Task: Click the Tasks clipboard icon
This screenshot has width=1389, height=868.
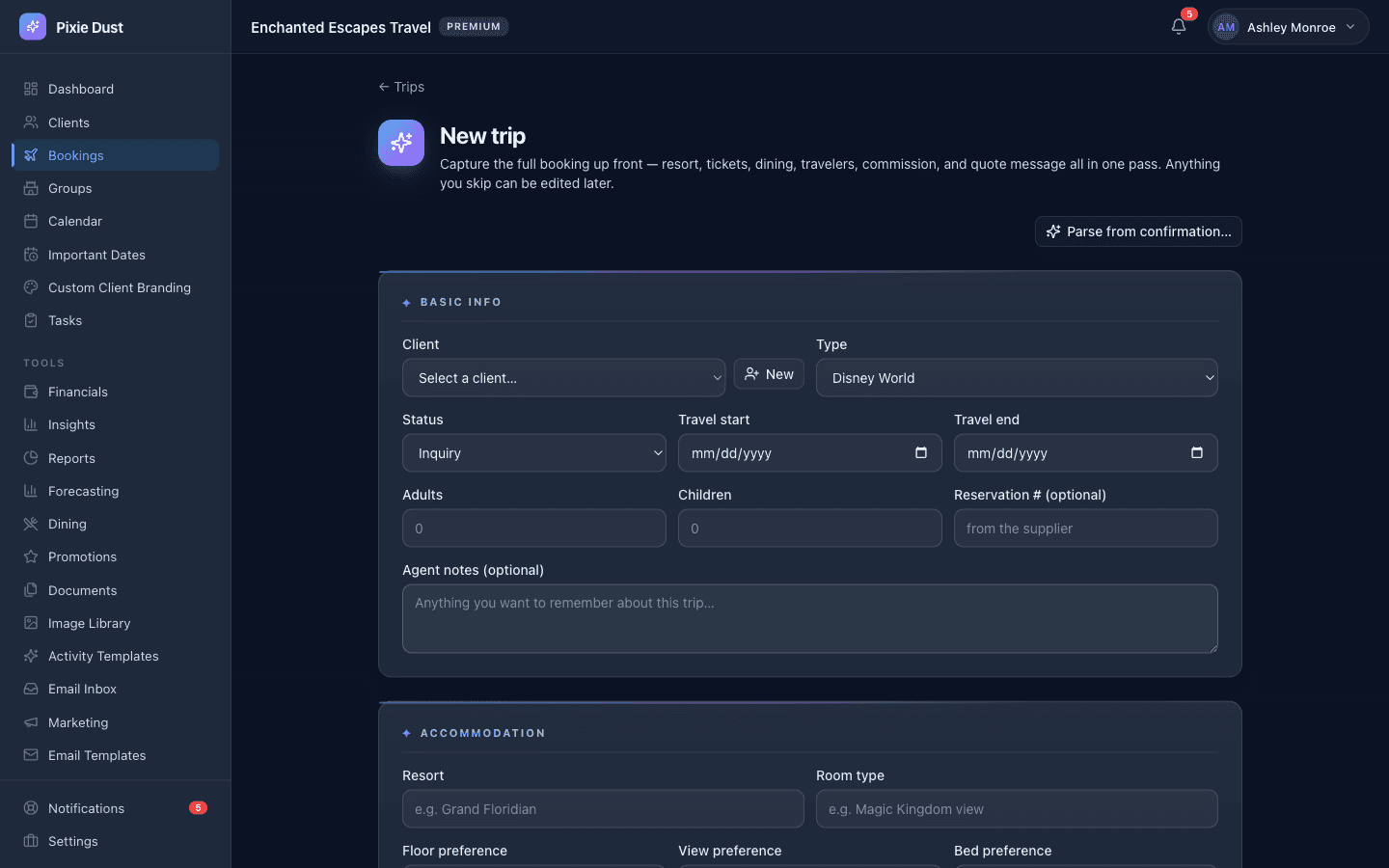Action: 31,320
